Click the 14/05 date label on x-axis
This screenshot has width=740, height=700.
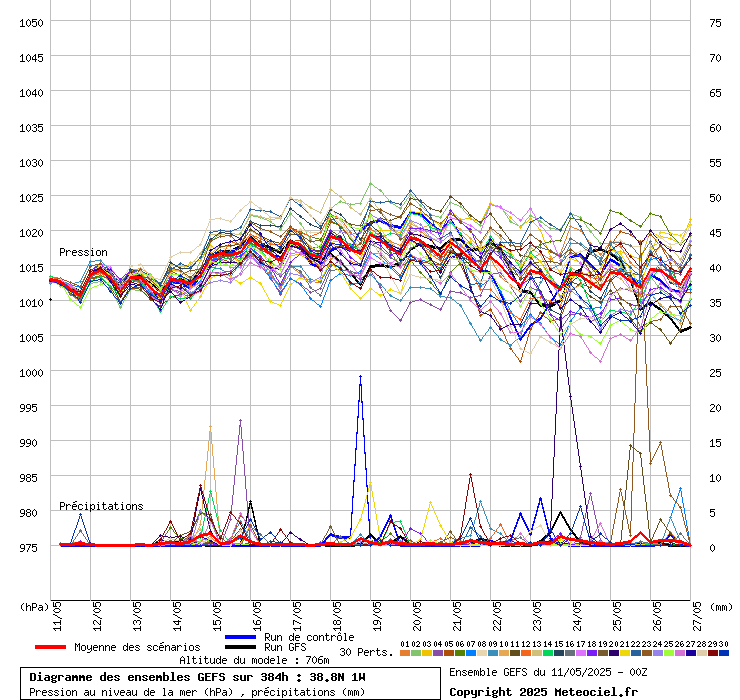click(x=177, y=616)
